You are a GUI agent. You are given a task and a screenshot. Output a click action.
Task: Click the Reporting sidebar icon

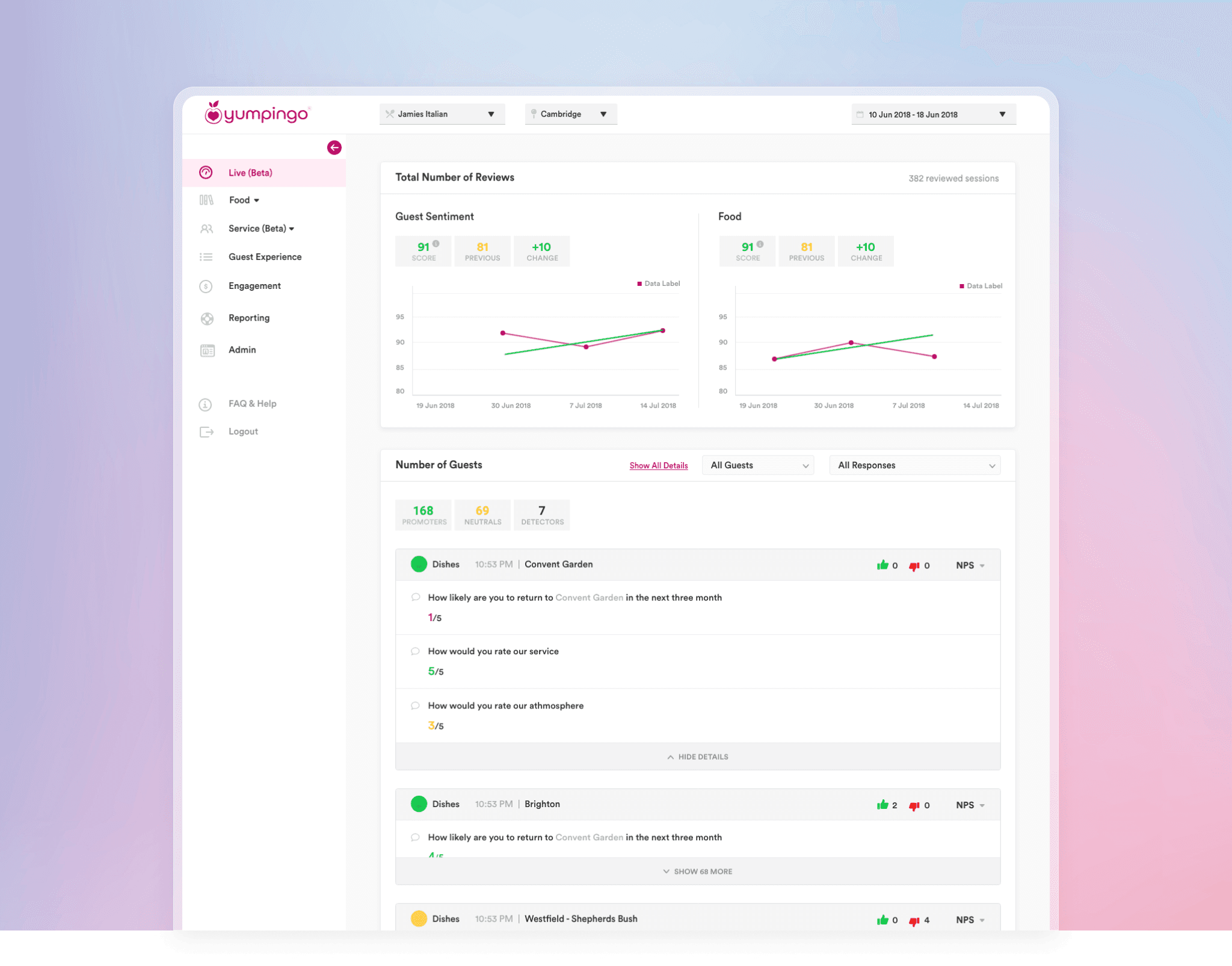pyautogui.click(x=207, y=318)
